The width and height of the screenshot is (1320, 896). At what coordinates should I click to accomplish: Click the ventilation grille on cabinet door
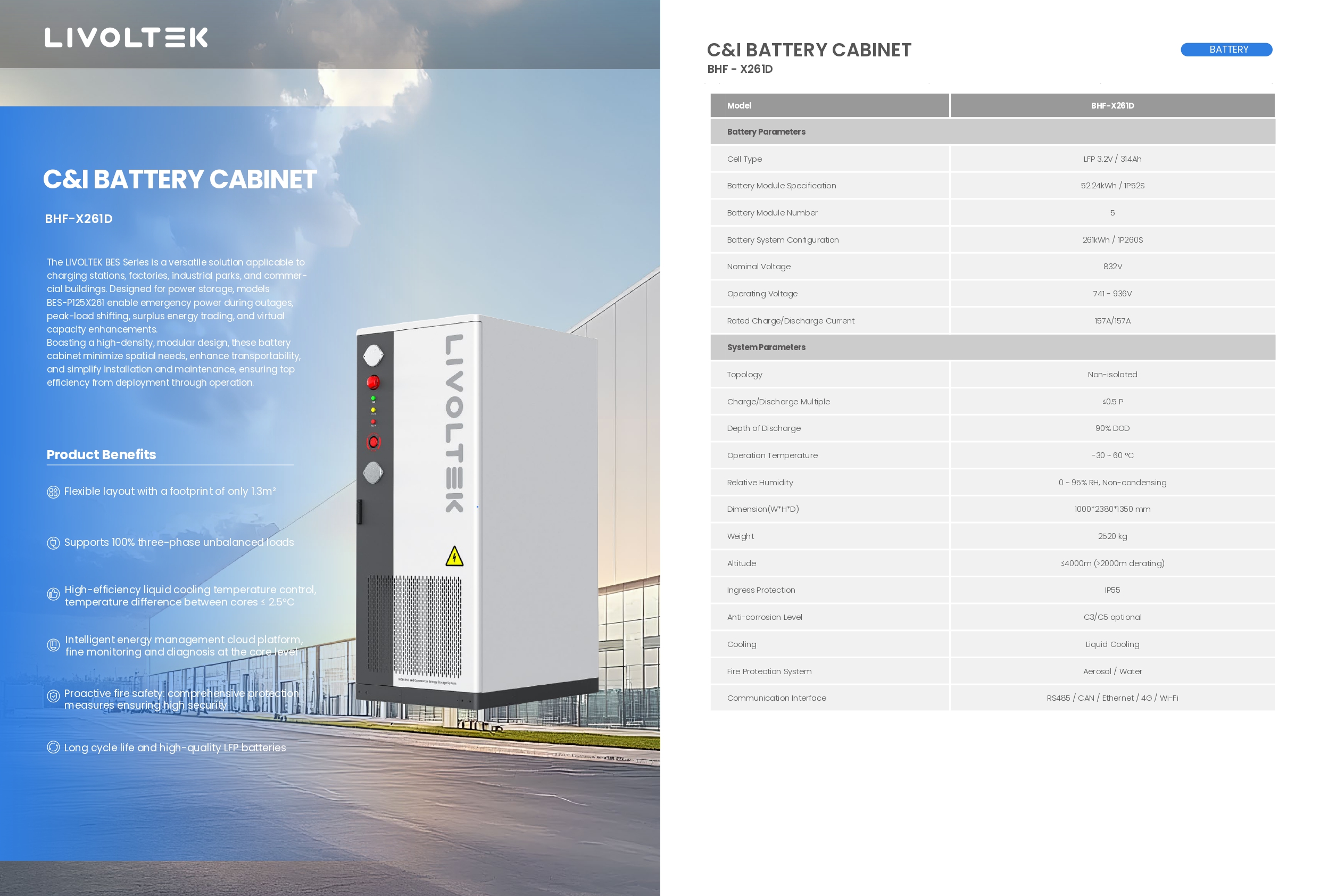(x=426, y=625)
